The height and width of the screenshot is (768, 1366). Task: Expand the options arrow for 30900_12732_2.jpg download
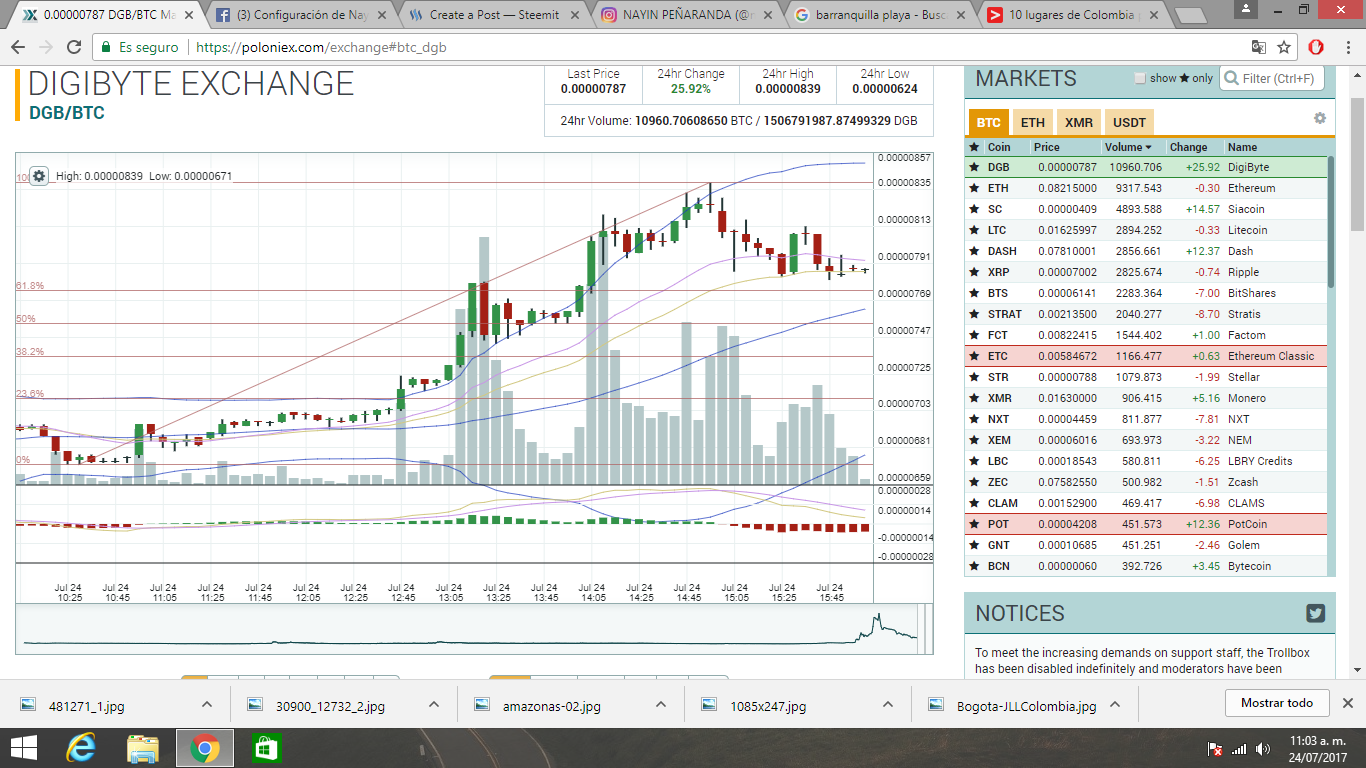(x=434, y=704)
